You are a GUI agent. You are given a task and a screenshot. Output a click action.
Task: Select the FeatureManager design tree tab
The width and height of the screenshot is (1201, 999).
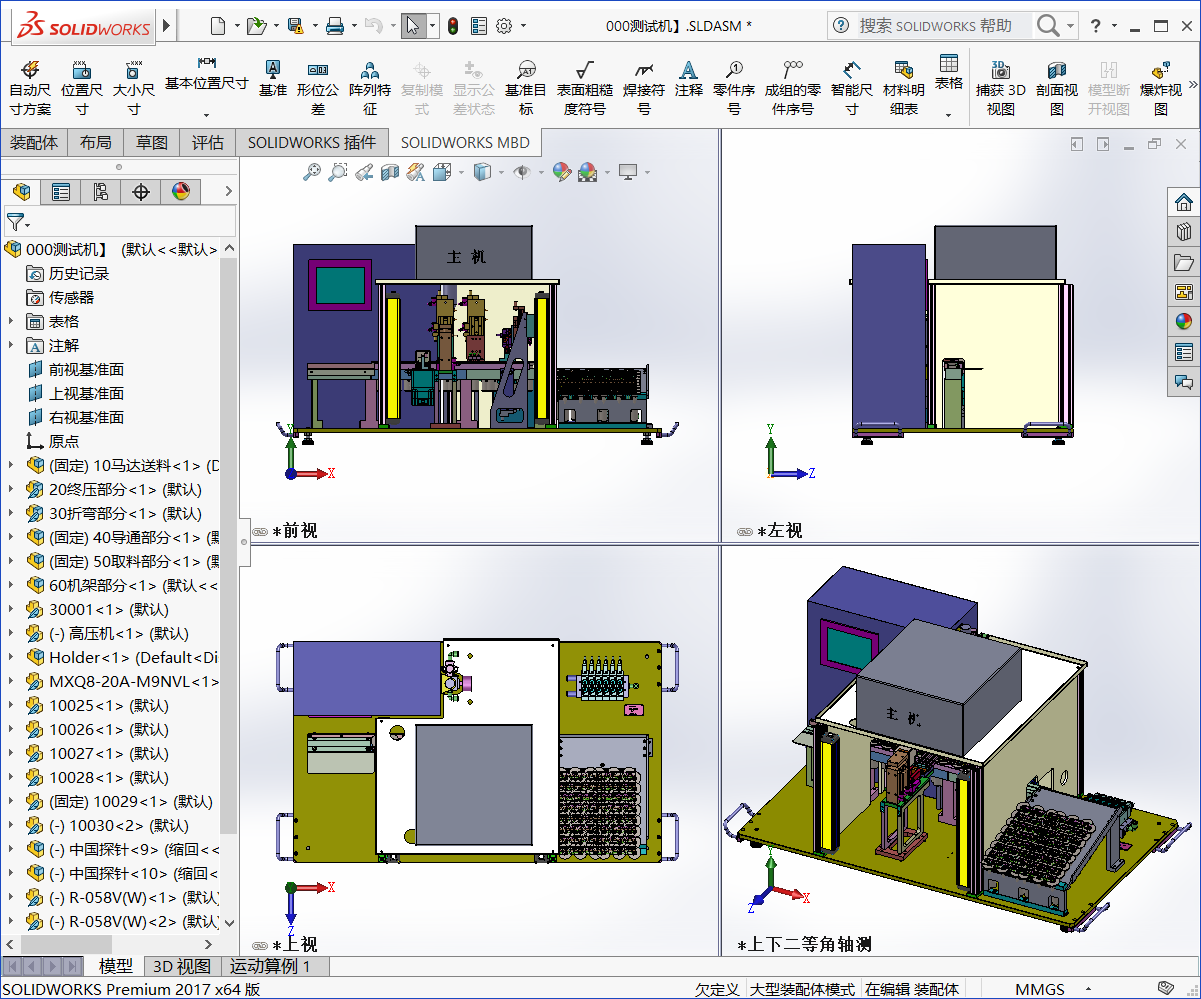pyautogui.click(x=21, y=191)
